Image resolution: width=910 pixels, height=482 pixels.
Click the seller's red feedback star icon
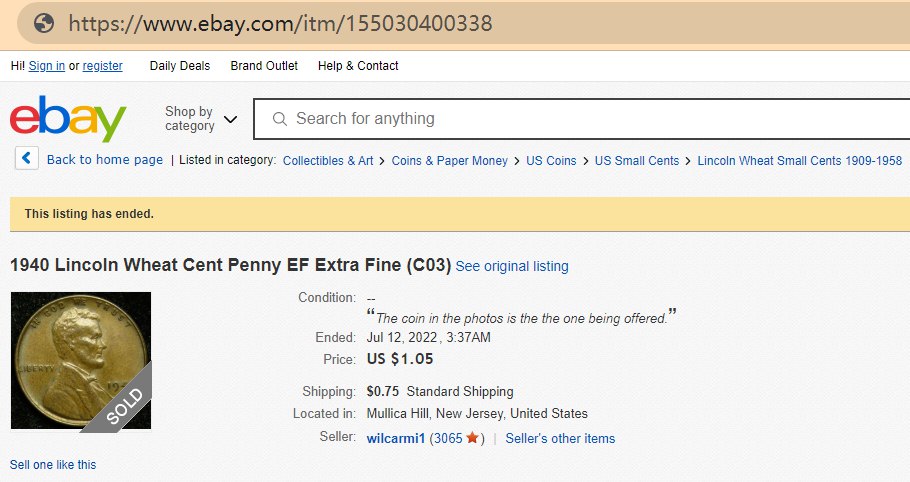click(472, 438)
